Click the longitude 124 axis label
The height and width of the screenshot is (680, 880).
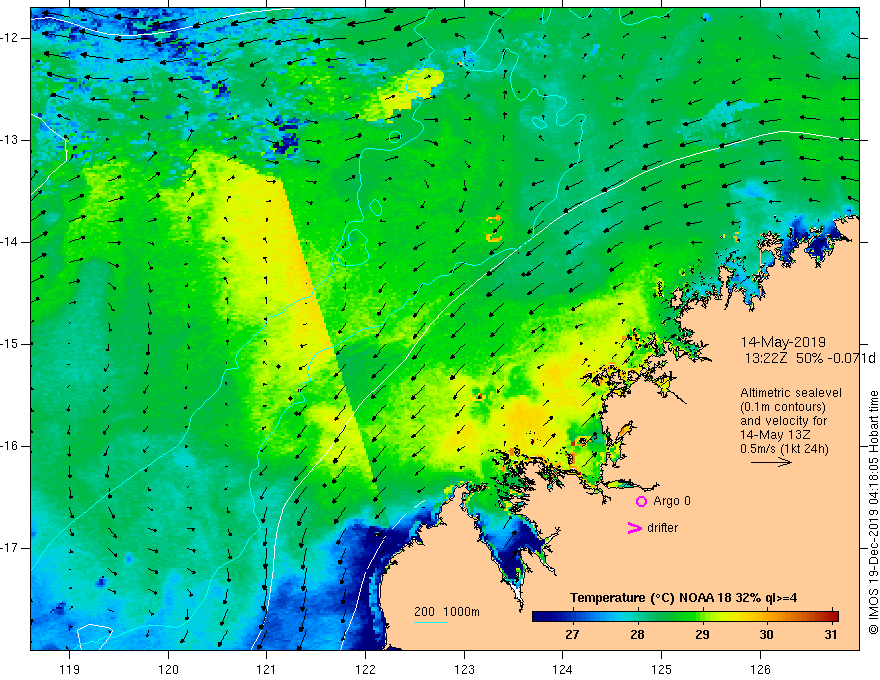(562, 669)
